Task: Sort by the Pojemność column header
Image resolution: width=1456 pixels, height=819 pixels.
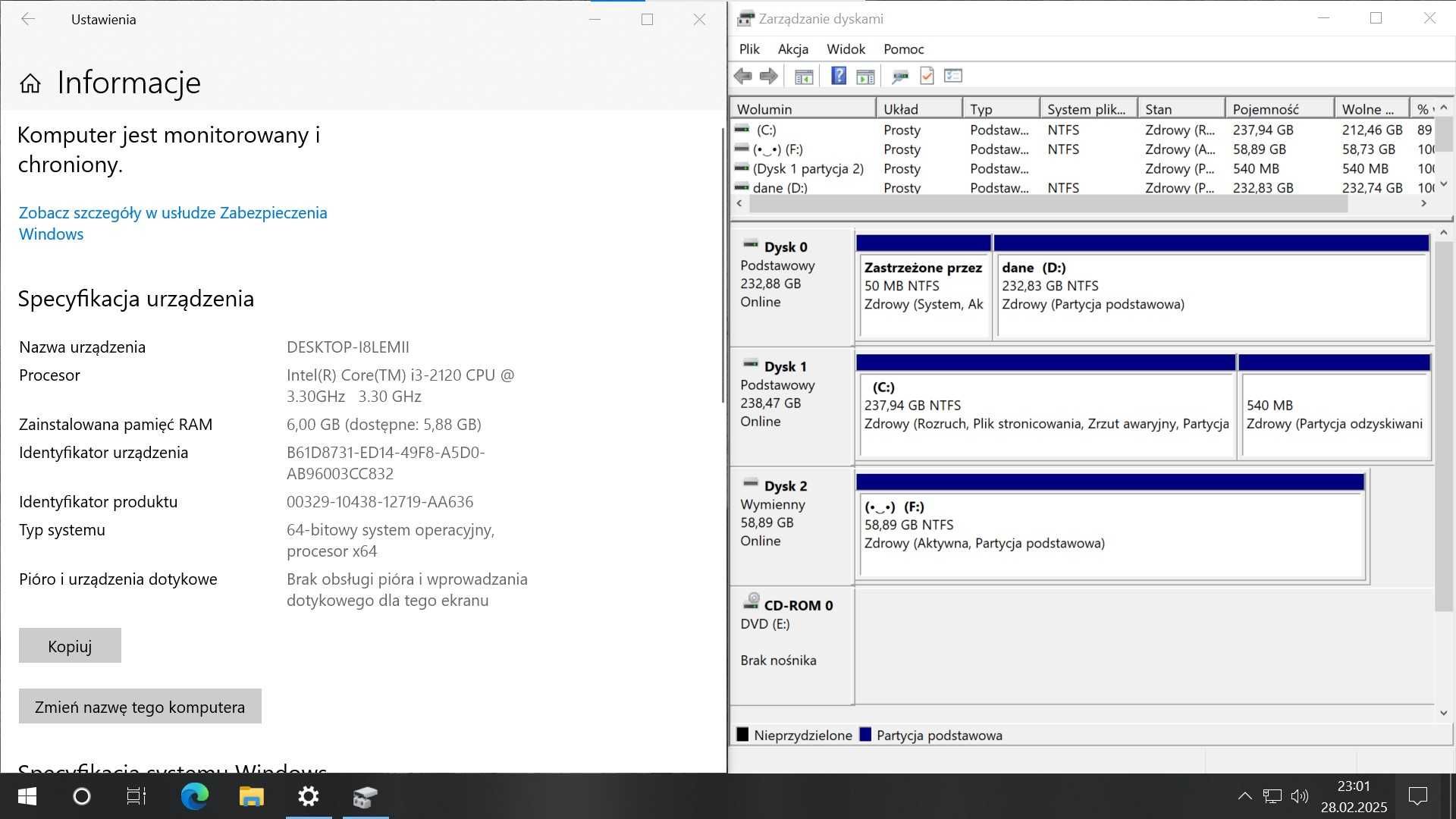Action: tap(1280, 109)
